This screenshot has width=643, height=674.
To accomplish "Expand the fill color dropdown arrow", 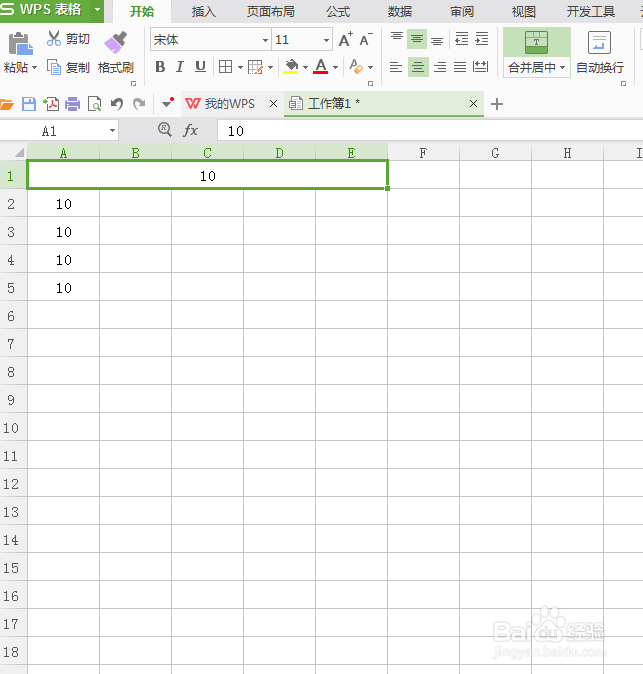I will (305, 67).
